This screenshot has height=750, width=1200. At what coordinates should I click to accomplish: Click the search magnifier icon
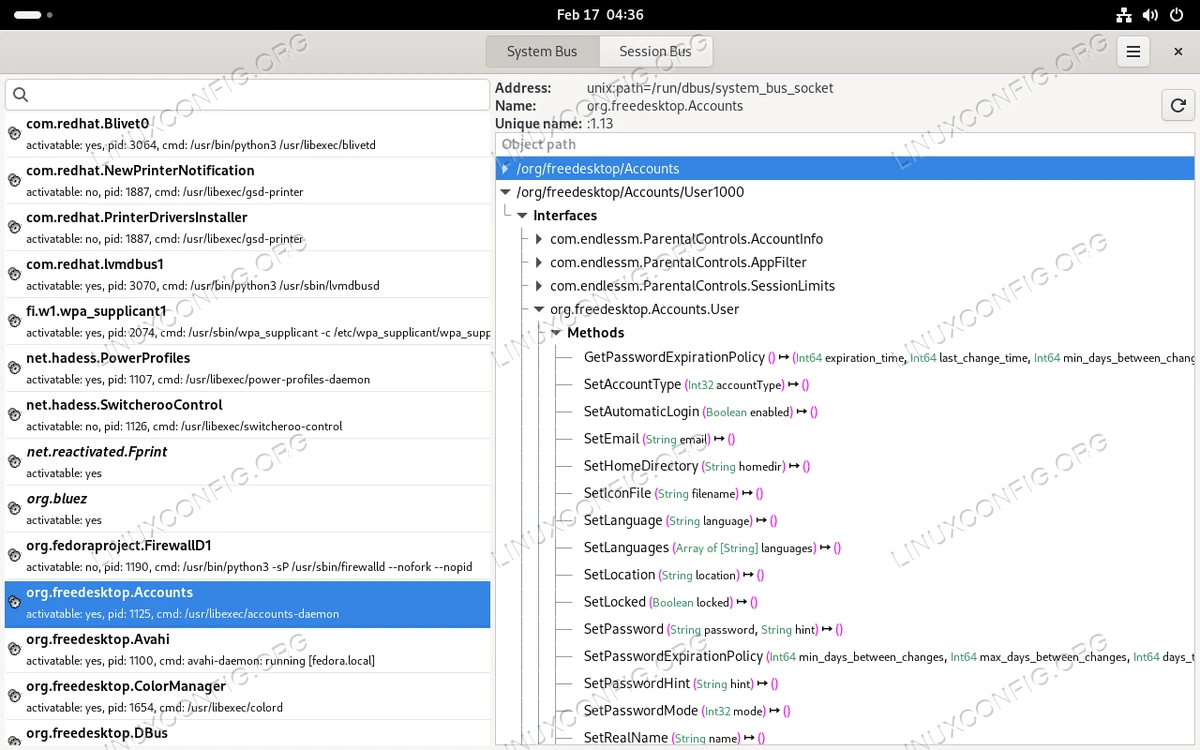pyautogui.click(x=20, y=95)
